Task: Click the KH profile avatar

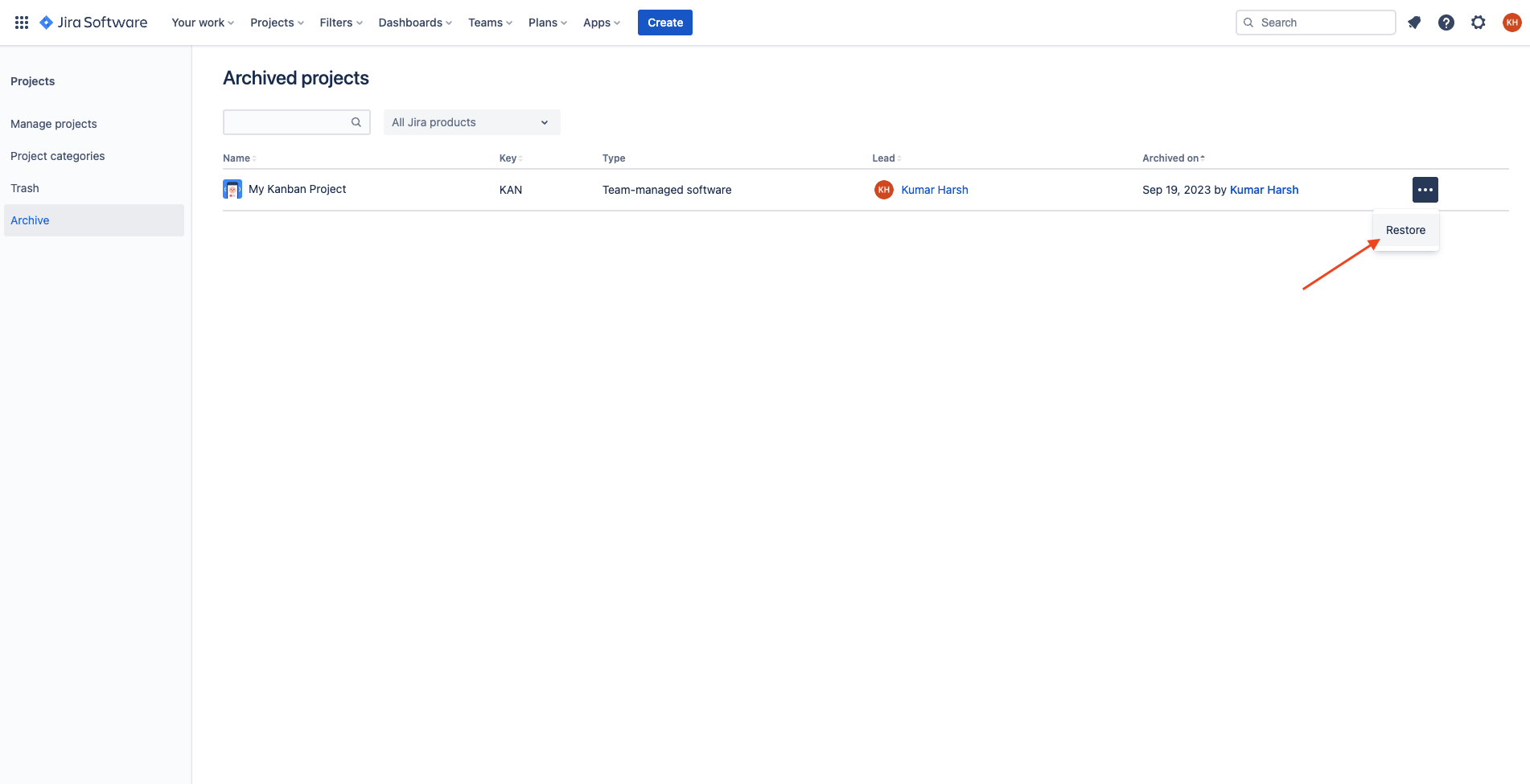Action: (x=1511, y=22)
